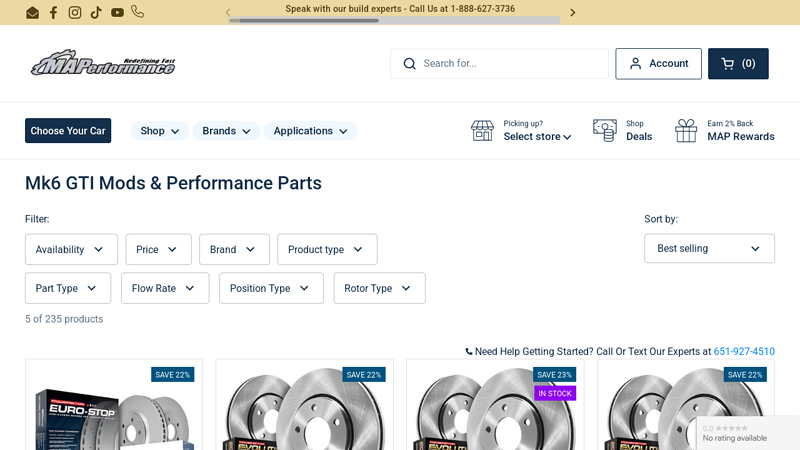Click the TikTok icon
Image resolution: width=800 pixels, height=450 pixels.
pos(96,13)
